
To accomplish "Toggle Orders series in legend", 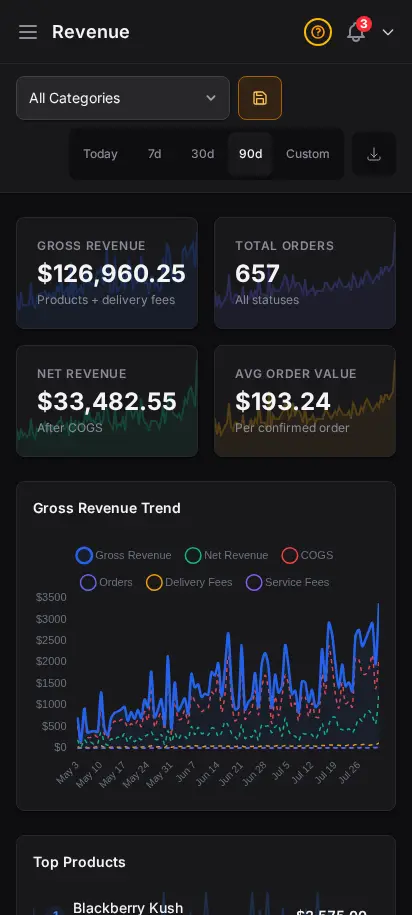I will coord(106,582).
